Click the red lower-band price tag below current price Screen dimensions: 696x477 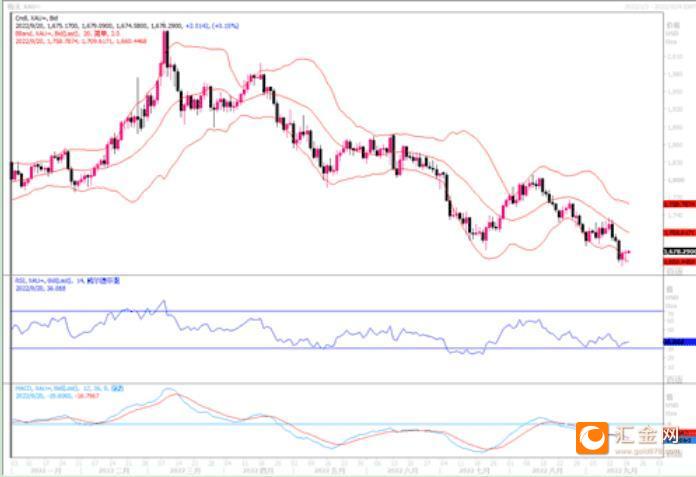point(679,262)
